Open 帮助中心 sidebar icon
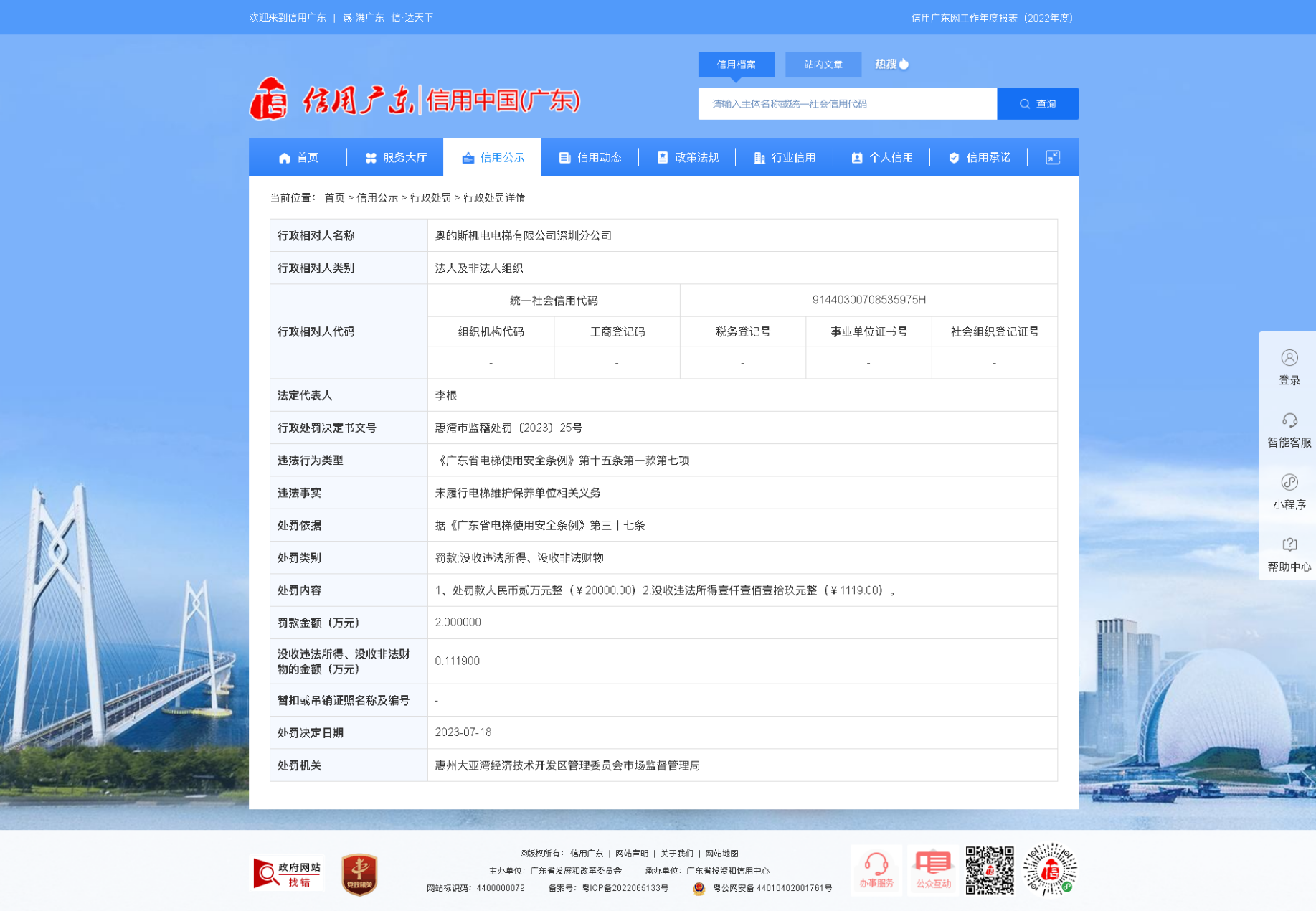The width and height of the screenshot is (1316, 911). 1289,544
